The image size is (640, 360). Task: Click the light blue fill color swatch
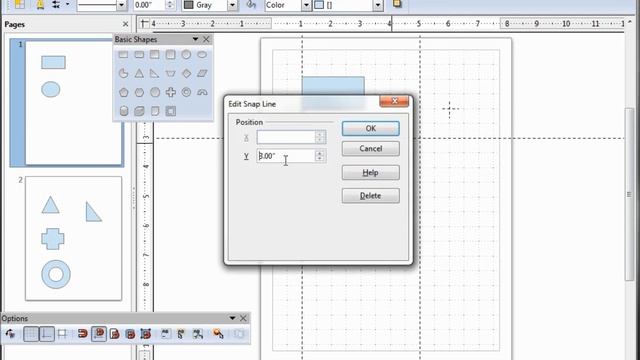pyautogui.click(x=319, y=5)
